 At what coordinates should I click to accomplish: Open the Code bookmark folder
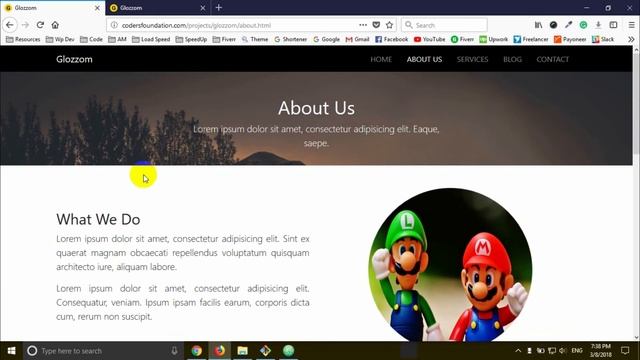coord(91,39)
